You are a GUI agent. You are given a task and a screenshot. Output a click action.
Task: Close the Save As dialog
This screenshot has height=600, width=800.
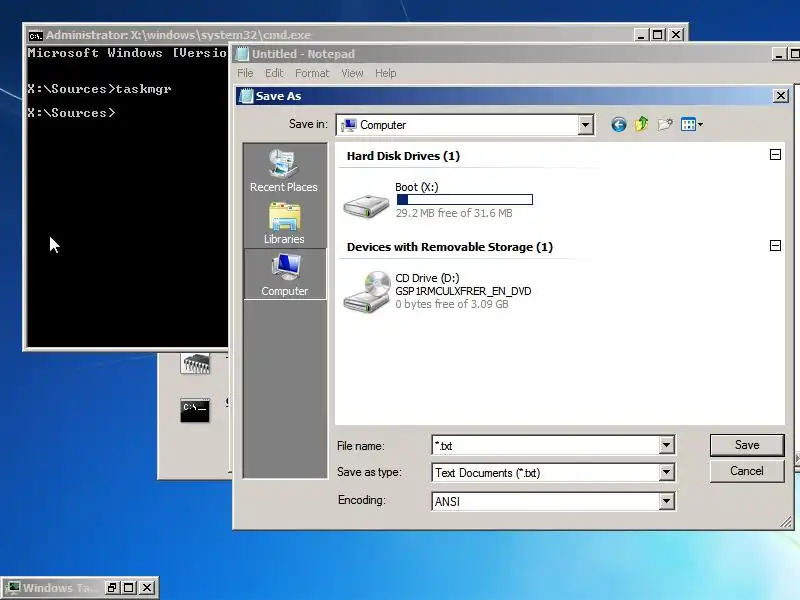pyautogui.click(x=781, y=96)
